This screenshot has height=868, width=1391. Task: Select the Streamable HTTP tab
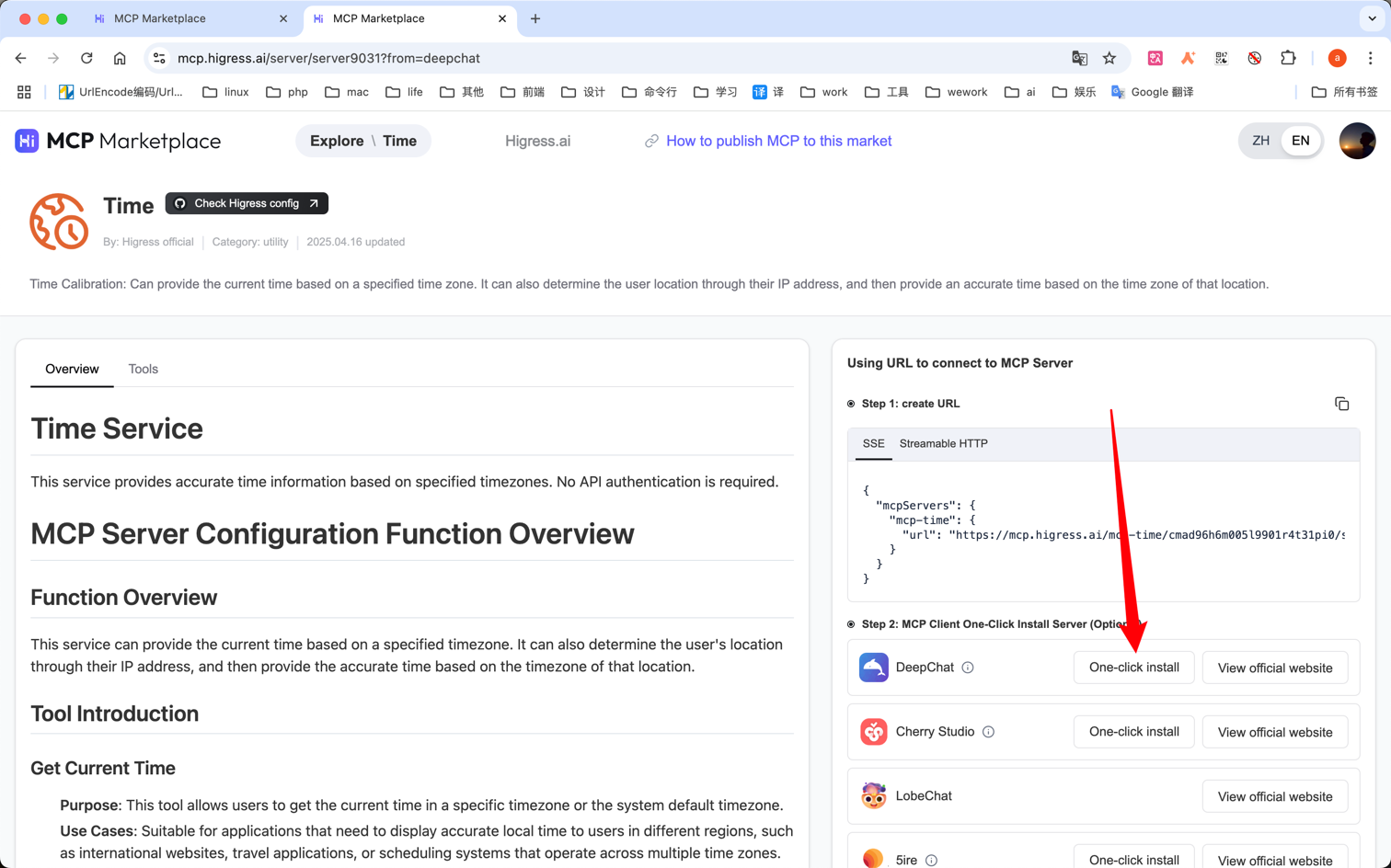(x=943, y=443)
